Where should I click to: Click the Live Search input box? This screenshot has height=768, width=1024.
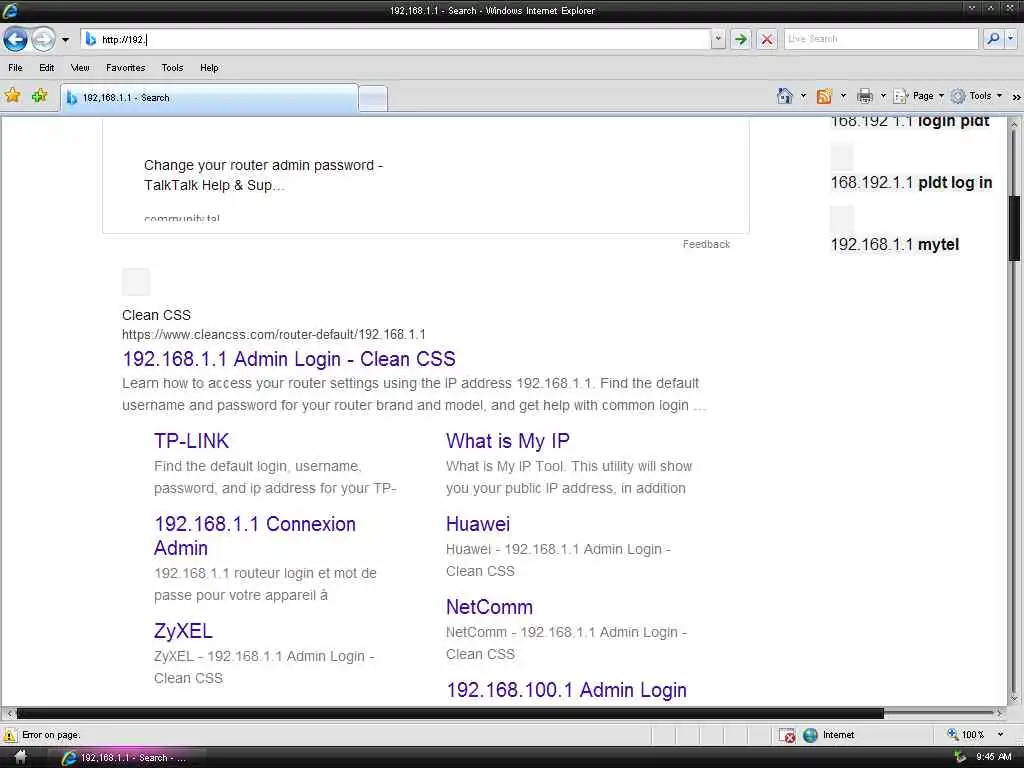[881, 39]
